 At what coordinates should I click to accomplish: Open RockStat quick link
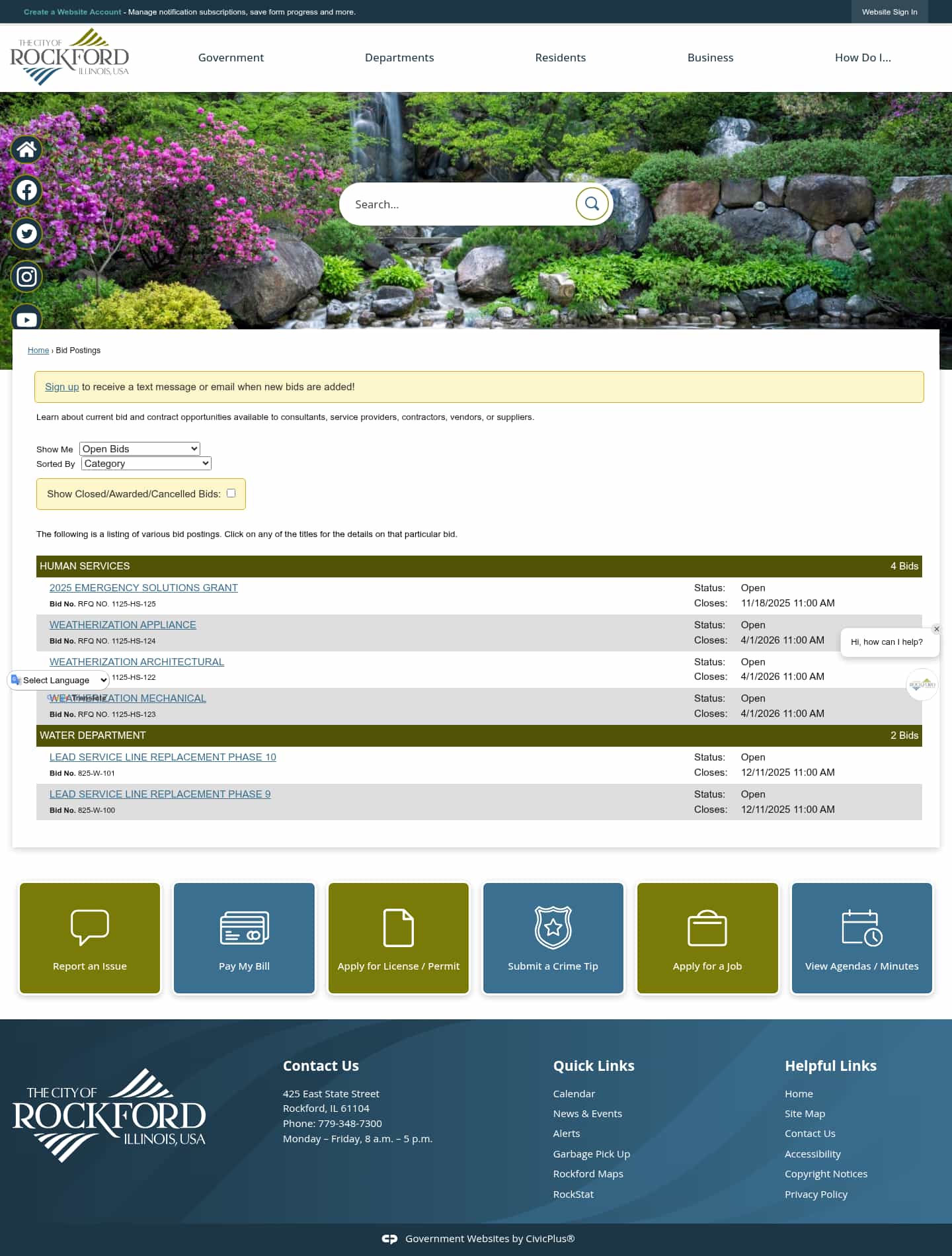[x=574, y=1194]
